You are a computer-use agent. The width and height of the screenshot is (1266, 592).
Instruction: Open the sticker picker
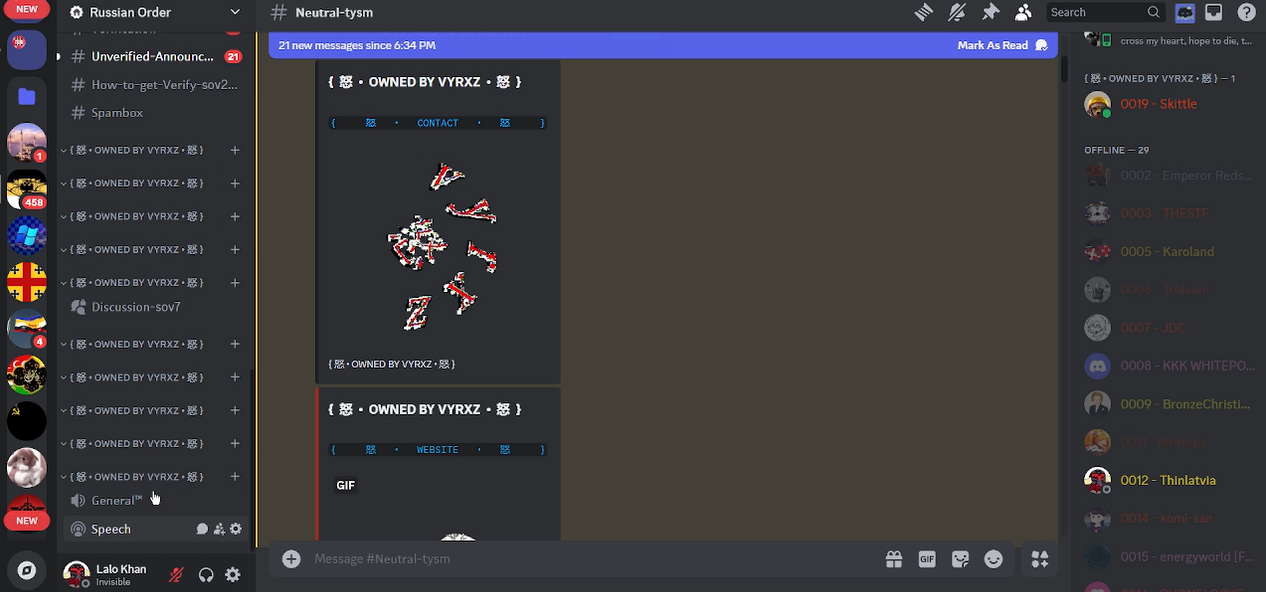click(x=960, y=559)
